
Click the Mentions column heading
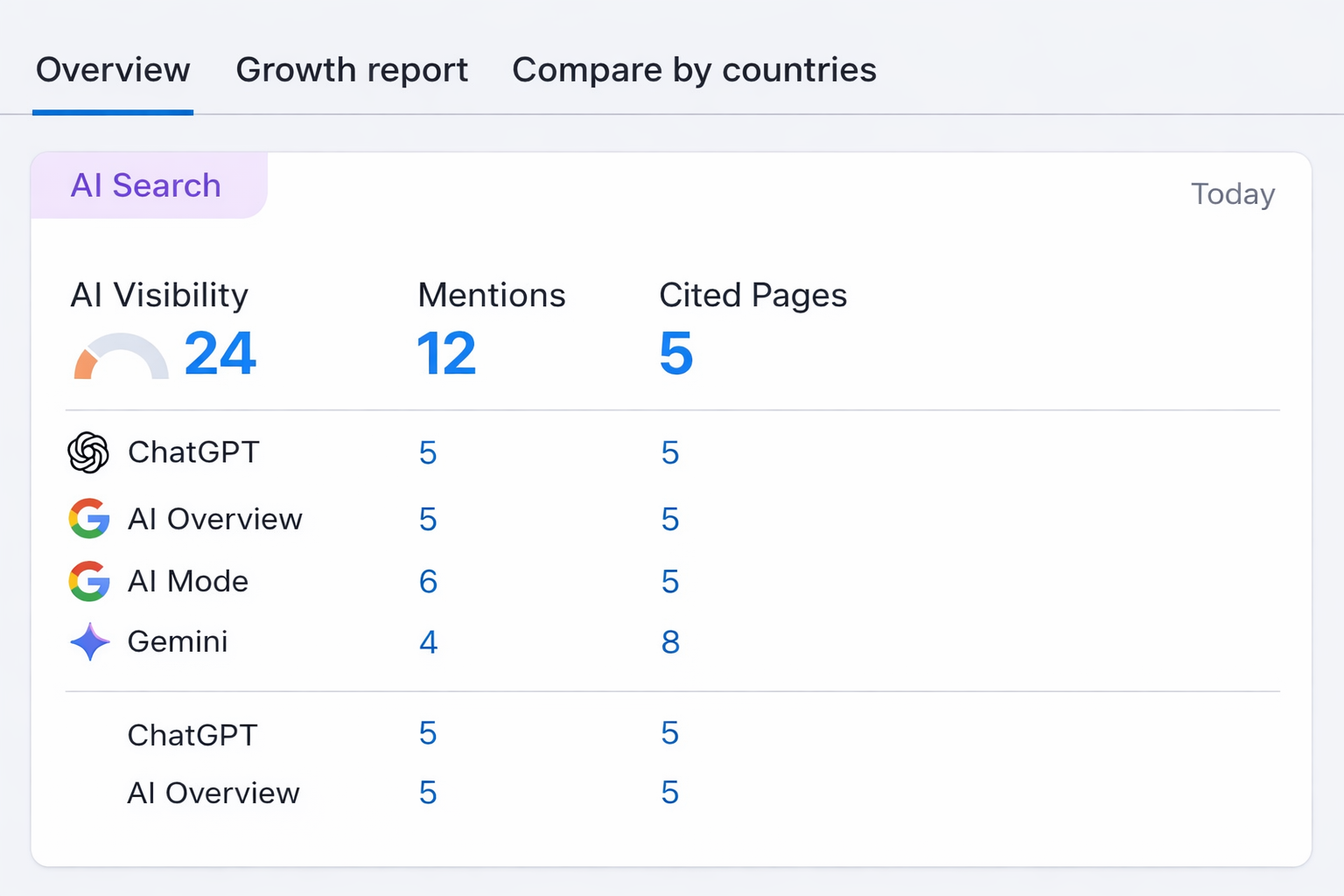[492, 295]
